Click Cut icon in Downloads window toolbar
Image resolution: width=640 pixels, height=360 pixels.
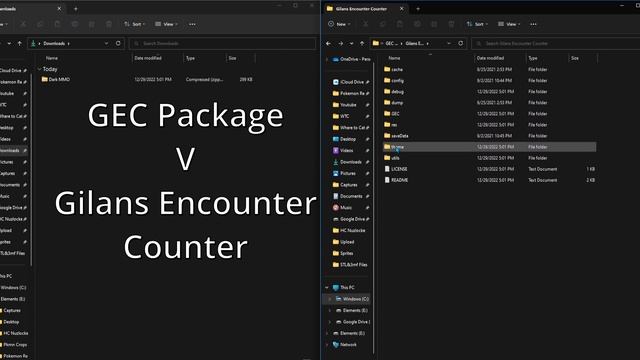tap(23, 24)
